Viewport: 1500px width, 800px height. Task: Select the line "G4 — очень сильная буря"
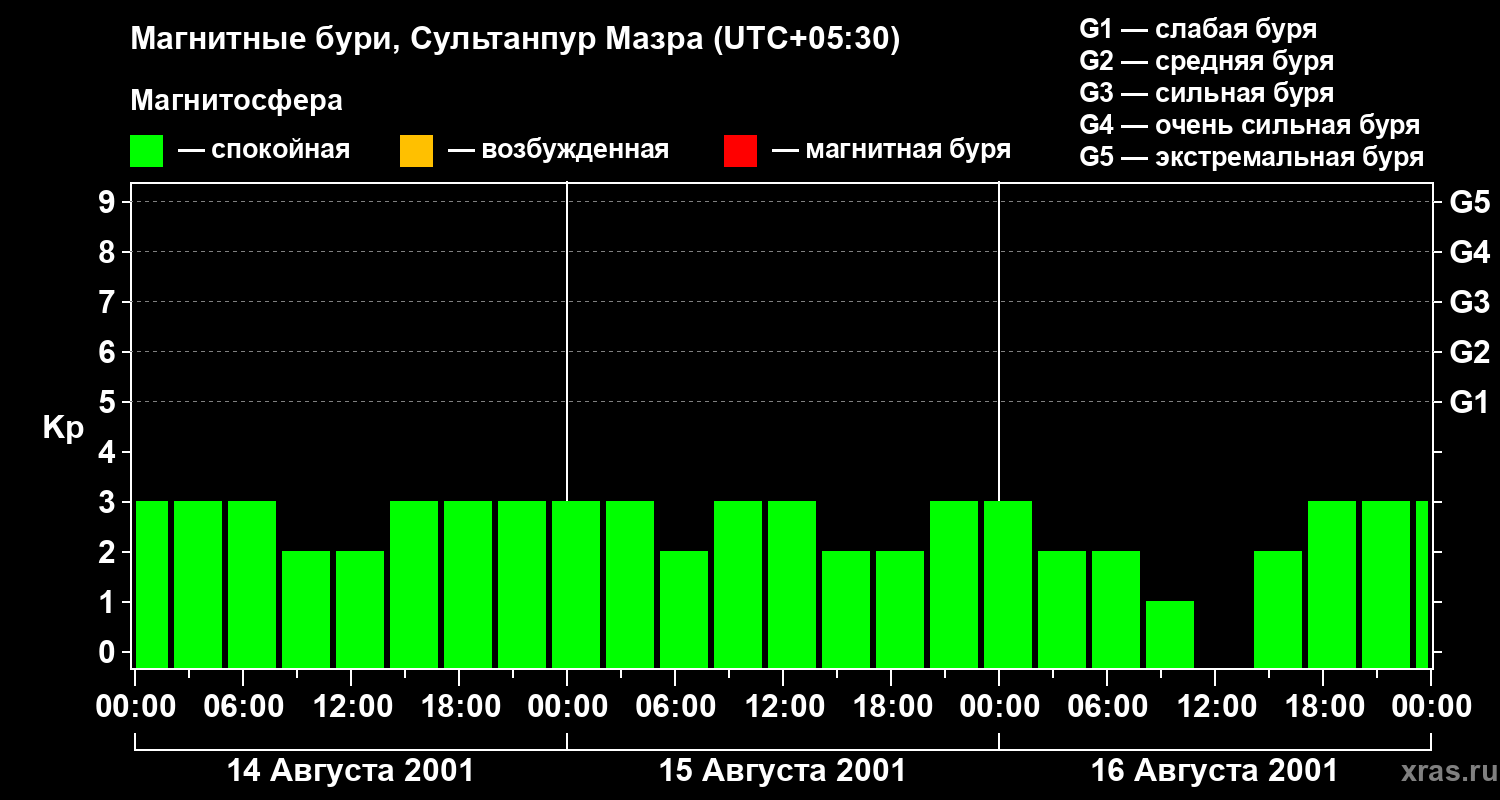(1250, 125)
